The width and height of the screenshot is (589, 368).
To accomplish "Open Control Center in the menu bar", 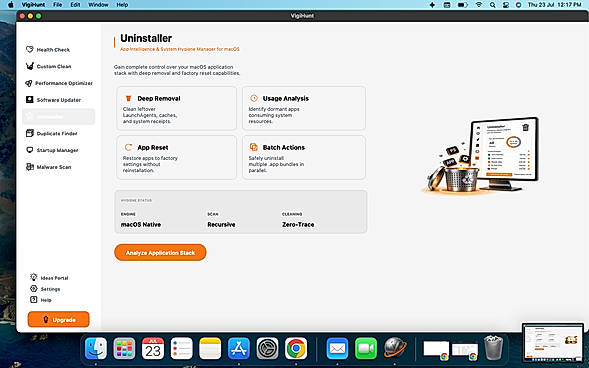I will 506,5.
